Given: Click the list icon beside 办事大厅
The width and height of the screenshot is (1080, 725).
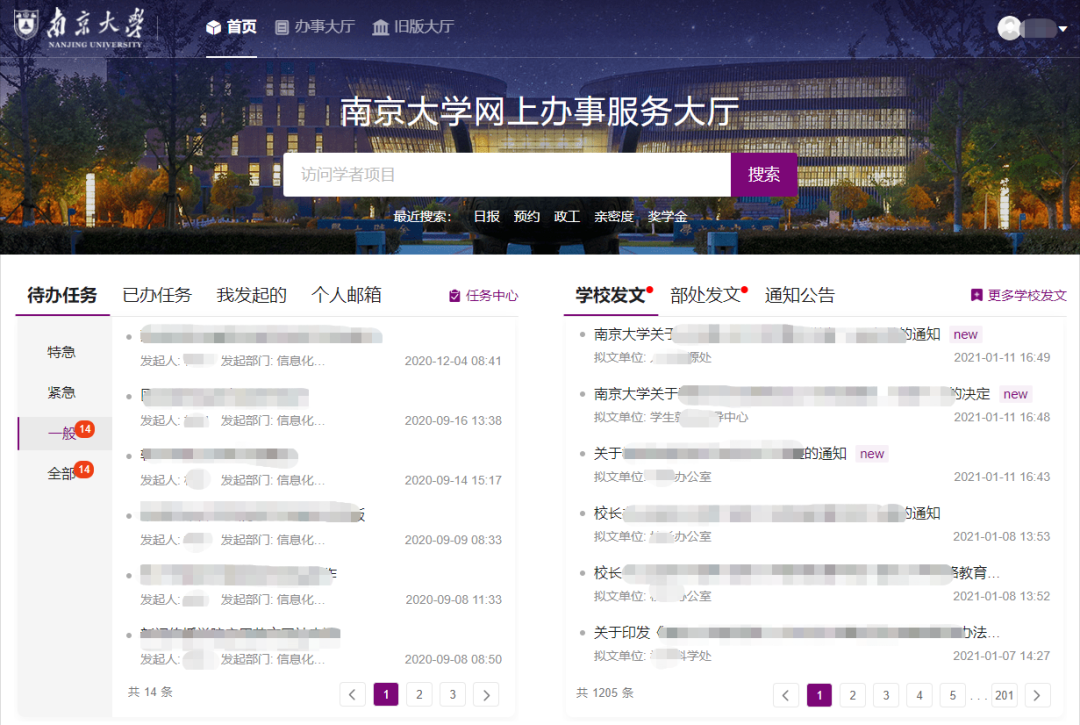Looking at the screenshot, I should coord(281,28).
